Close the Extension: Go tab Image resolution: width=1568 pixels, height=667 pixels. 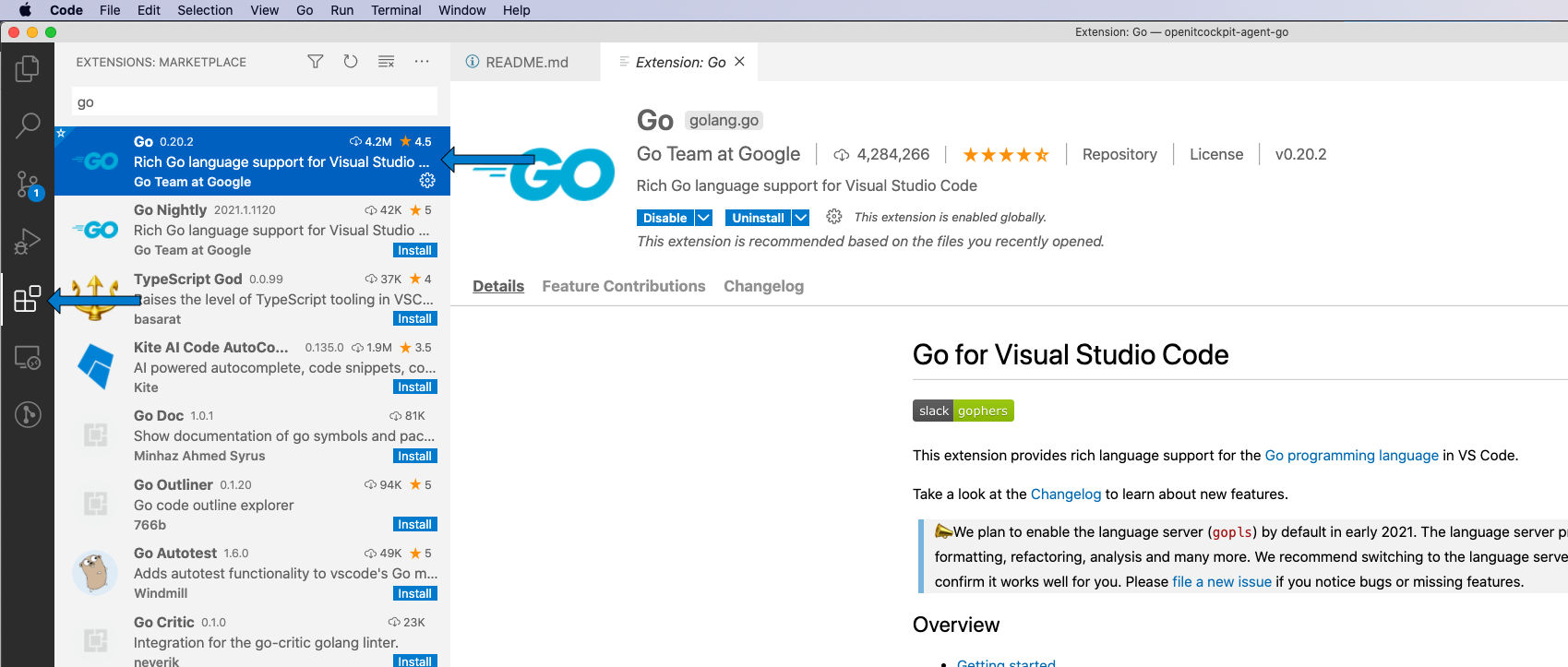click(x=739, y=62)
